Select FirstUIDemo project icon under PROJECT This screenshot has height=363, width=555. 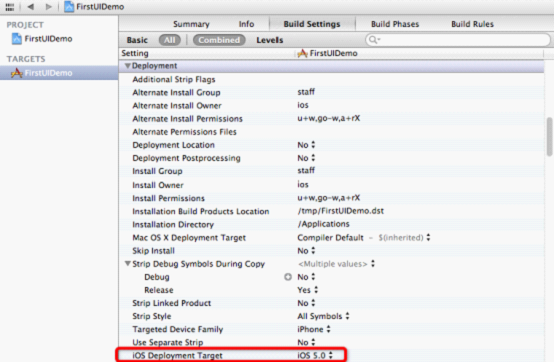tap(17, 39)
